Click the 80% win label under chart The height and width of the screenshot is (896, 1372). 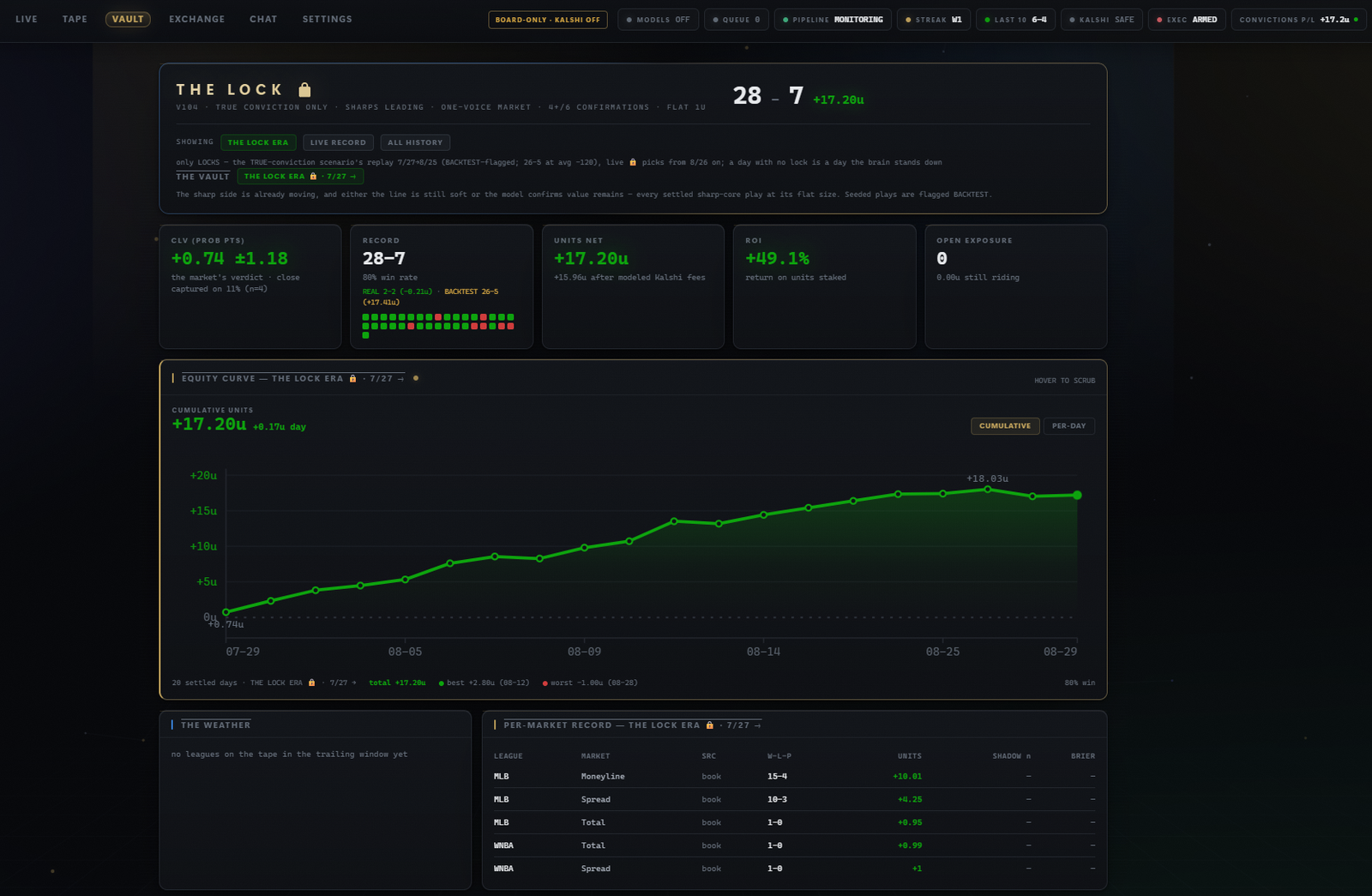point(1080,683)
